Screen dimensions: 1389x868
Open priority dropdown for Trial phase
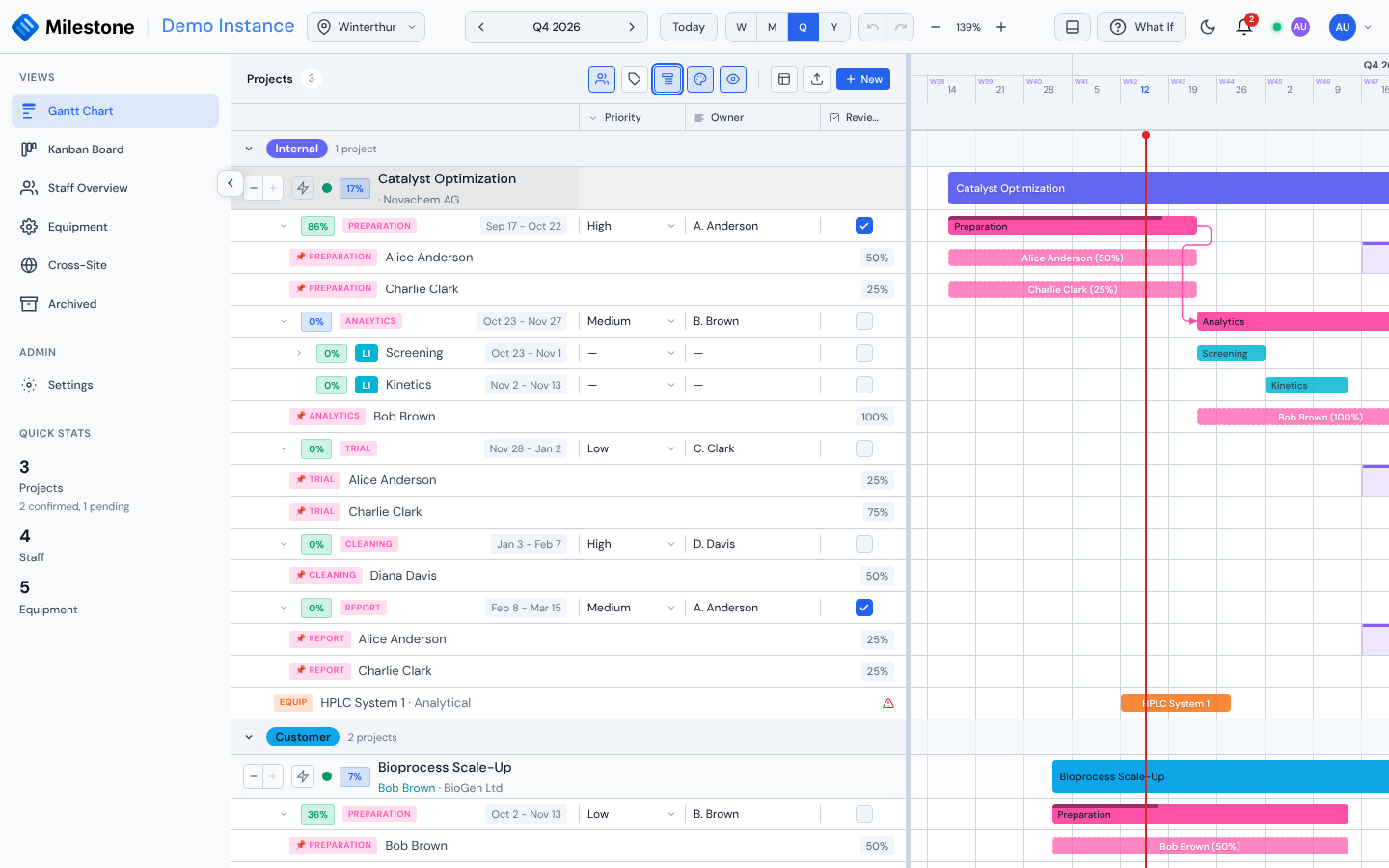[632, 448]
